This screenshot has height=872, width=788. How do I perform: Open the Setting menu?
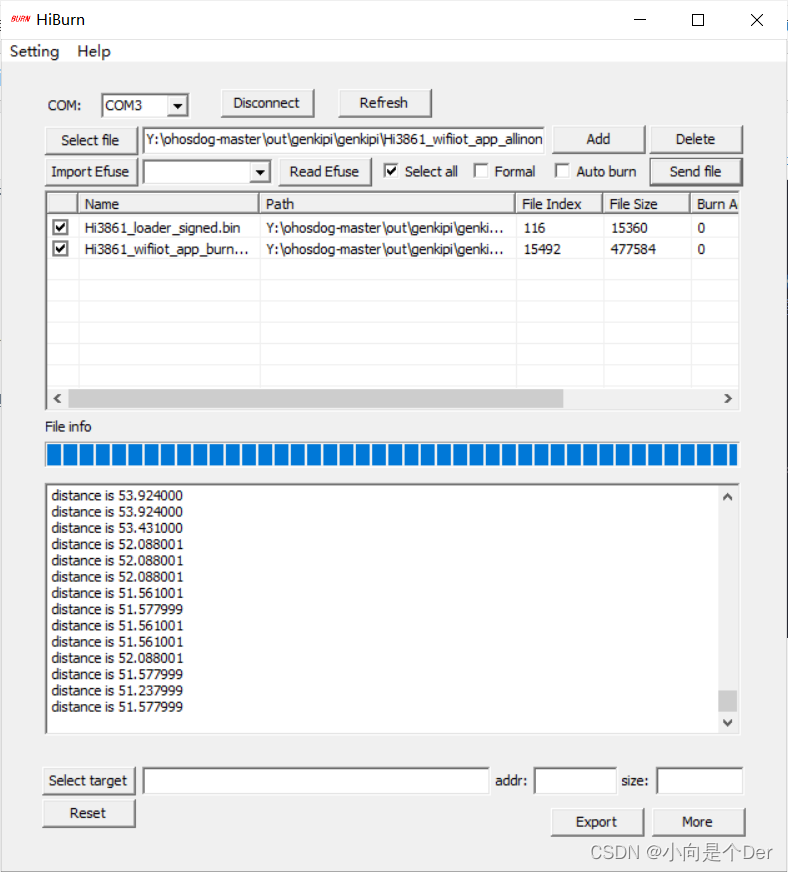click(x=34, y=51)
